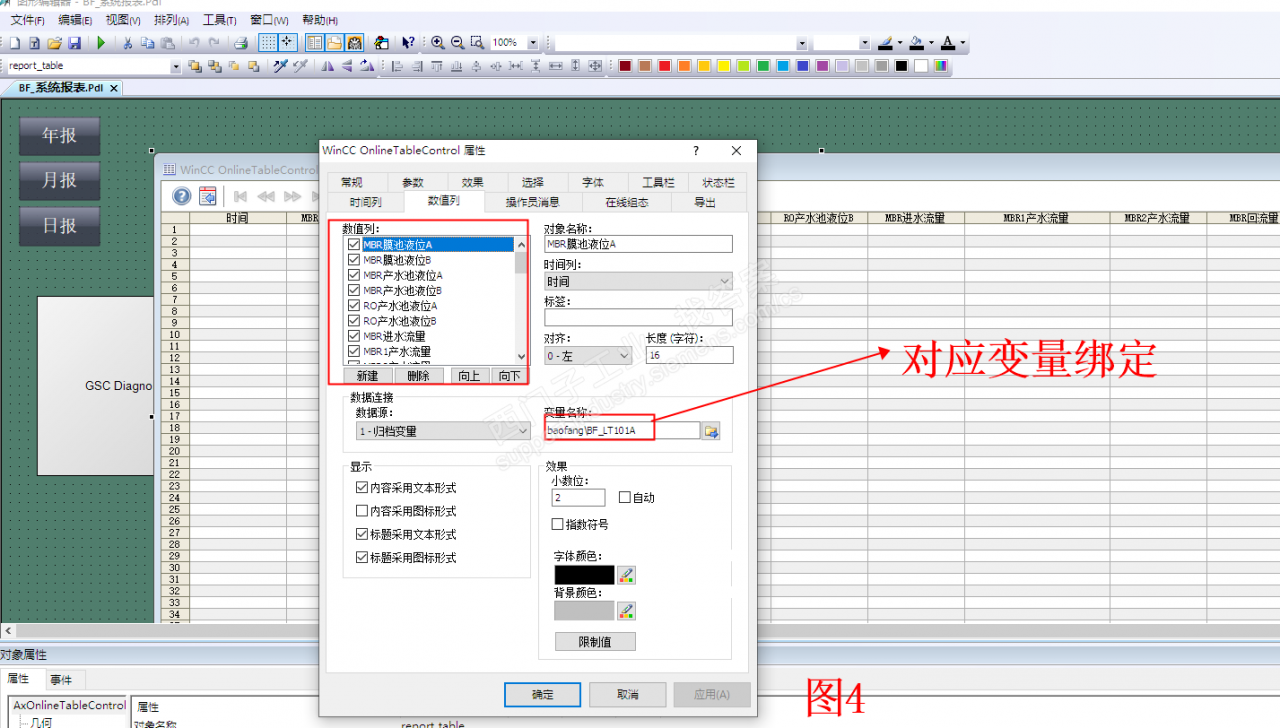Image resolution: width=1280 pixels, height=728 pixels.
Task: Rotate object using the rotate icon
Action: 366,66
